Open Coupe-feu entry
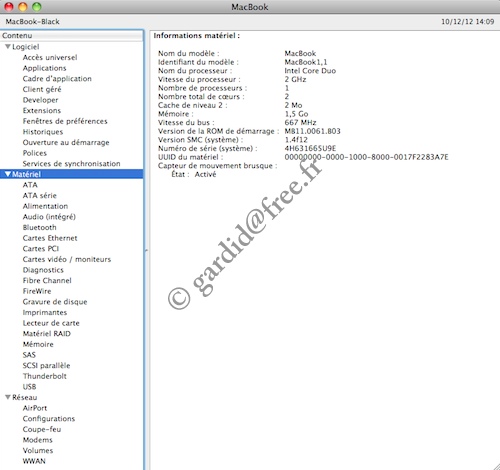500x470 pixels. (x=42, y=429)
